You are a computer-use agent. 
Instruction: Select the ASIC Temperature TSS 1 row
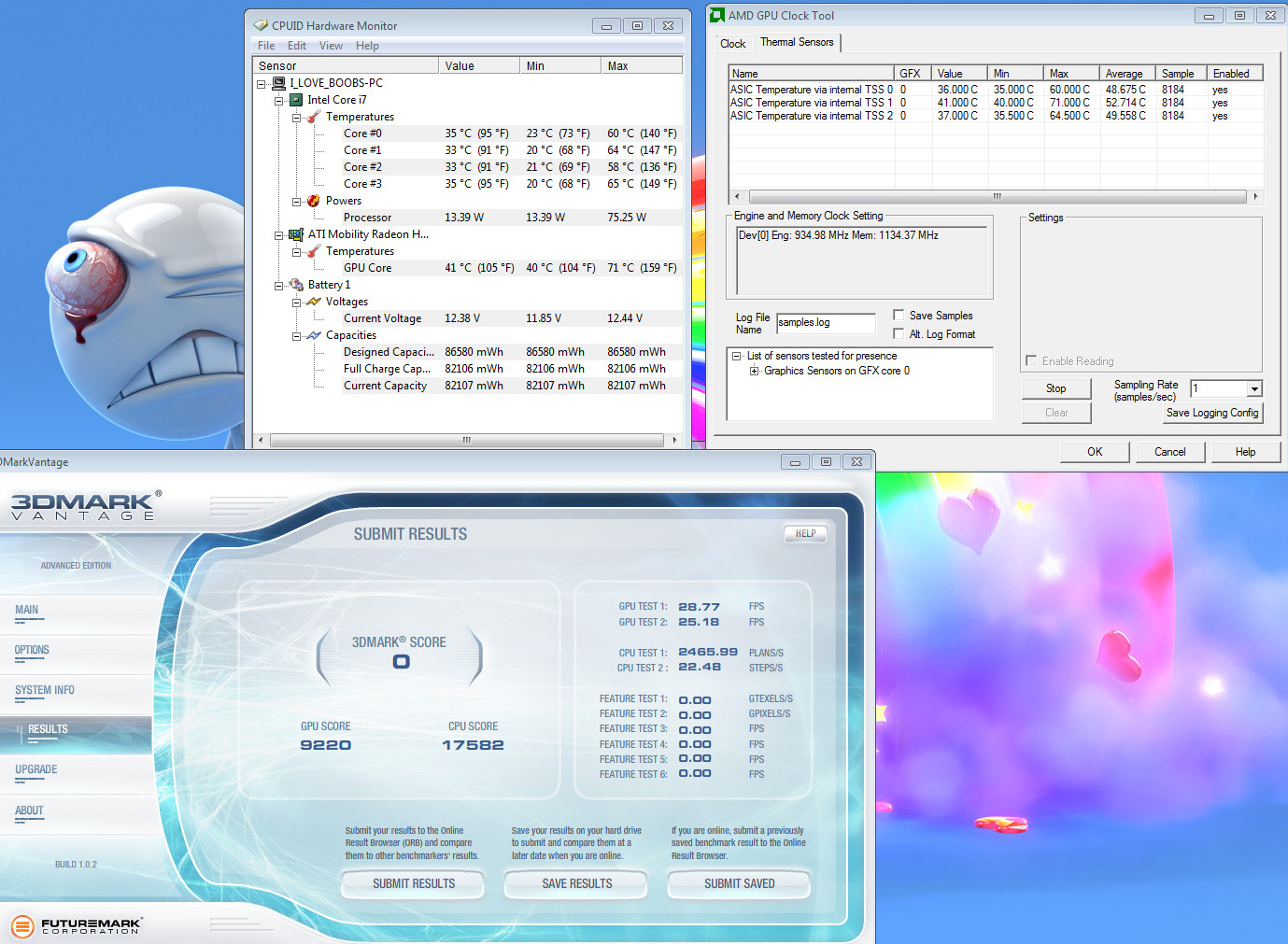[x=996, y=103]
